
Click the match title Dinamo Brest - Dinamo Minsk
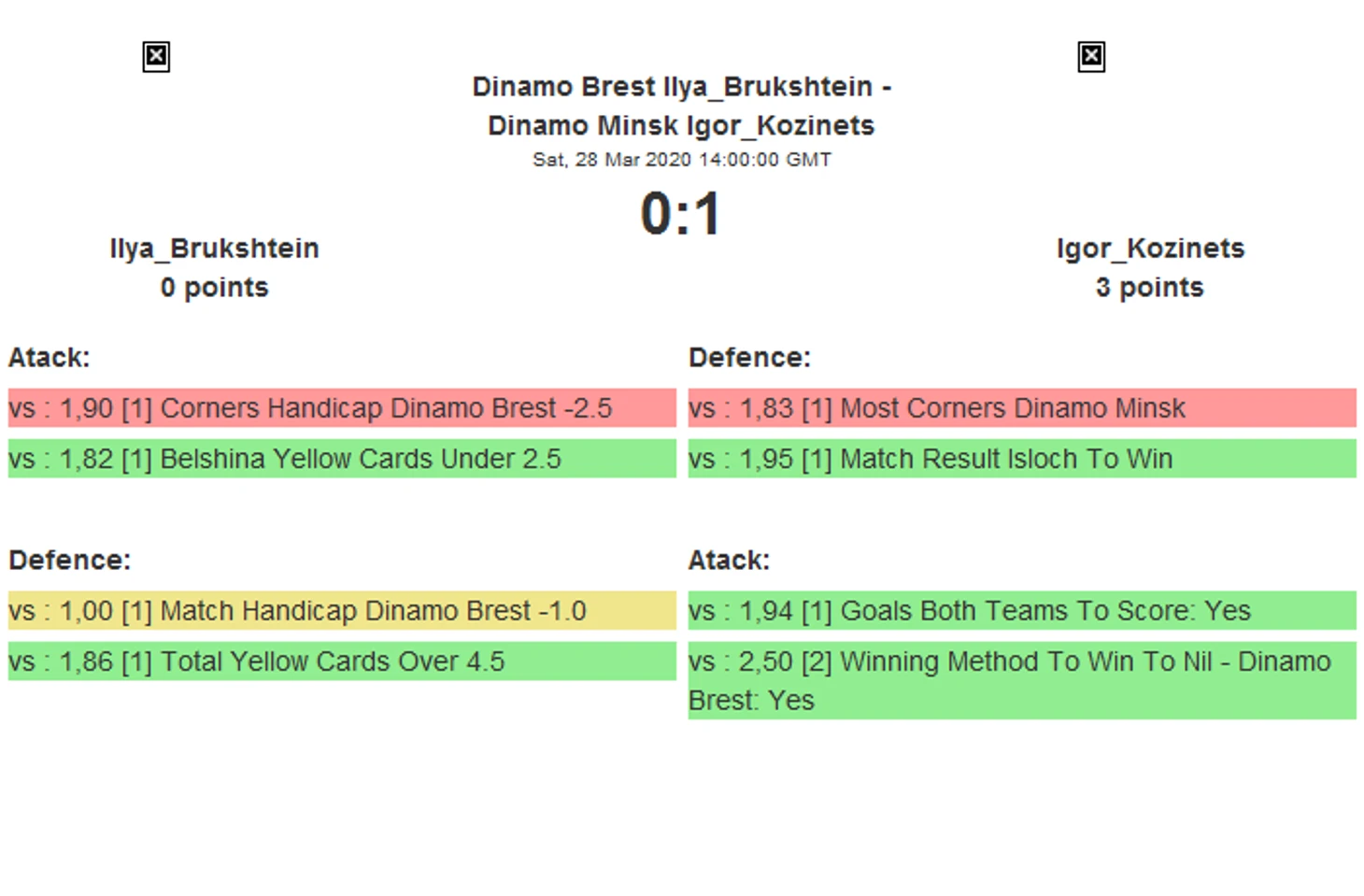(x=681, y=106)
